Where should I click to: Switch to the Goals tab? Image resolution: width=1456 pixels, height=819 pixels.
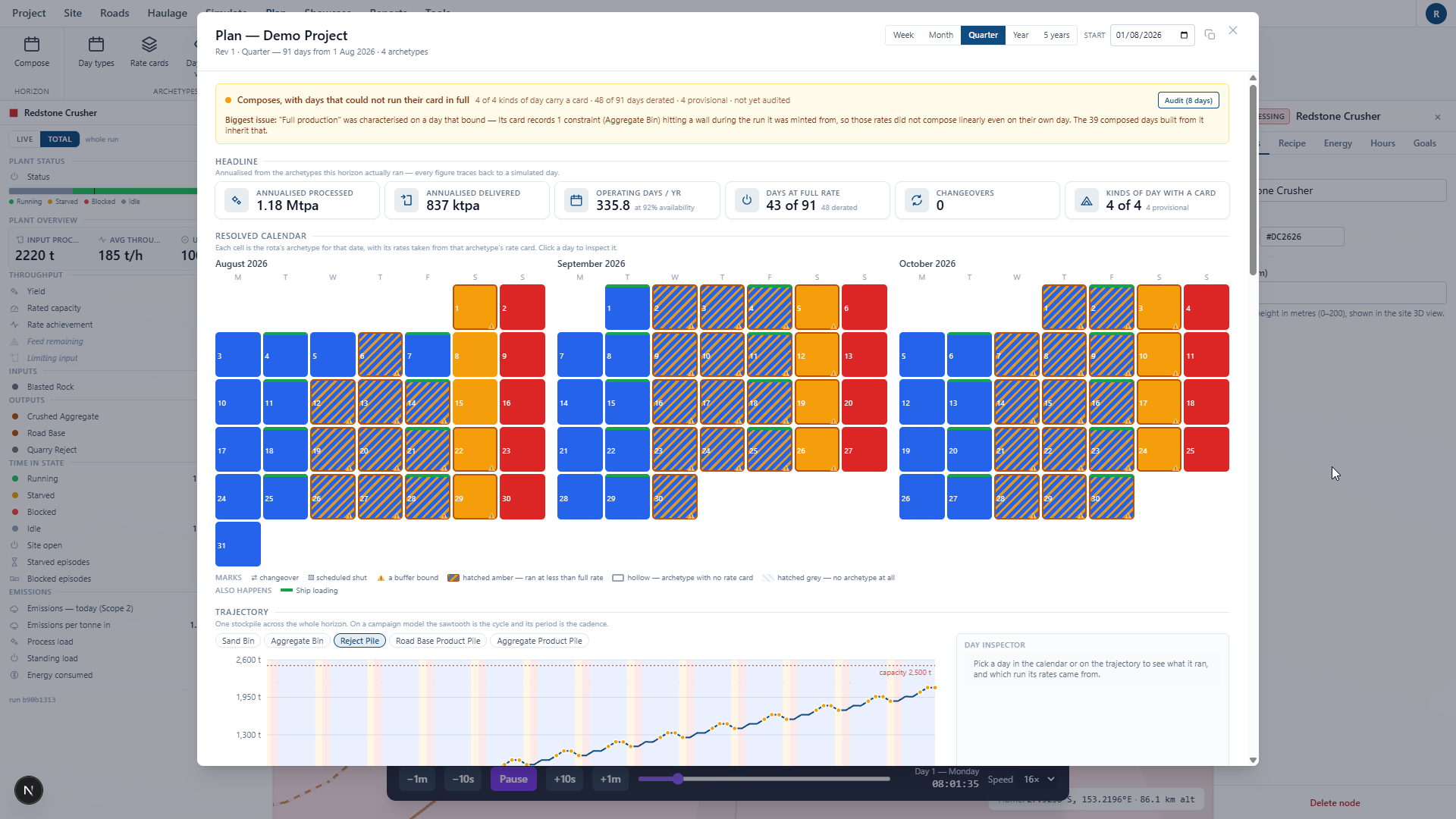click(x=1424, y=143)
